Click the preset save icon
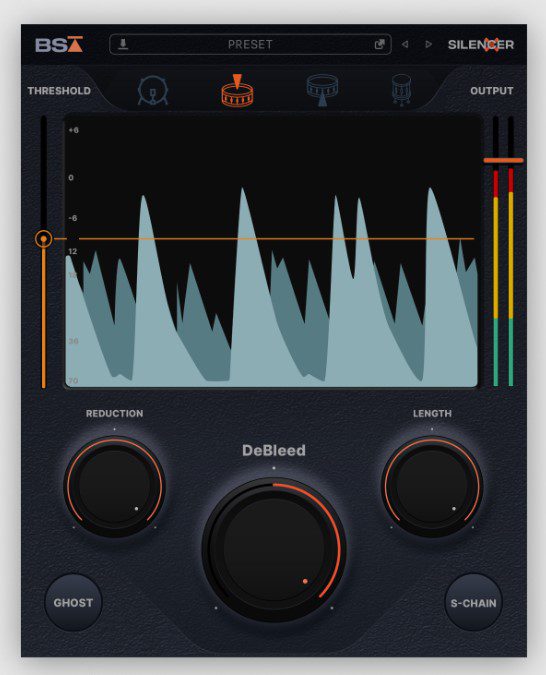 coord(123,44)
